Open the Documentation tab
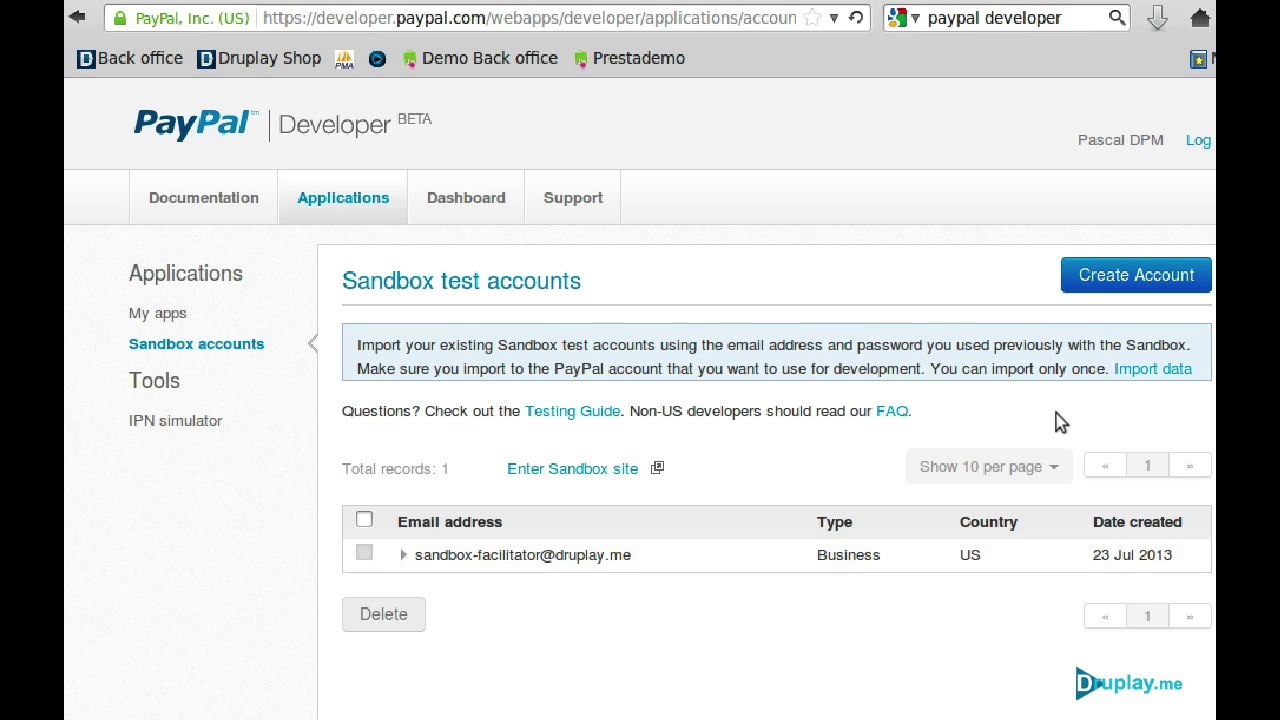1280x720 pixels. [x=204, y=197]
